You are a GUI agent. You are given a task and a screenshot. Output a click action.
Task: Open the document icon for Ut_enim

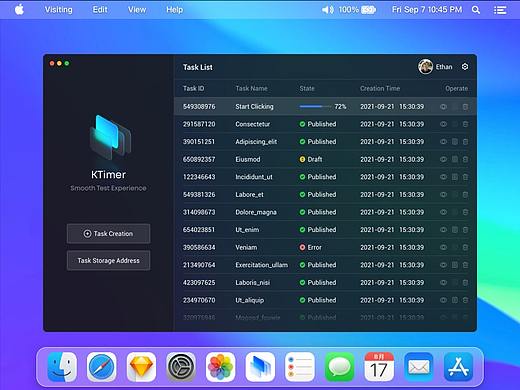(455, 230)
